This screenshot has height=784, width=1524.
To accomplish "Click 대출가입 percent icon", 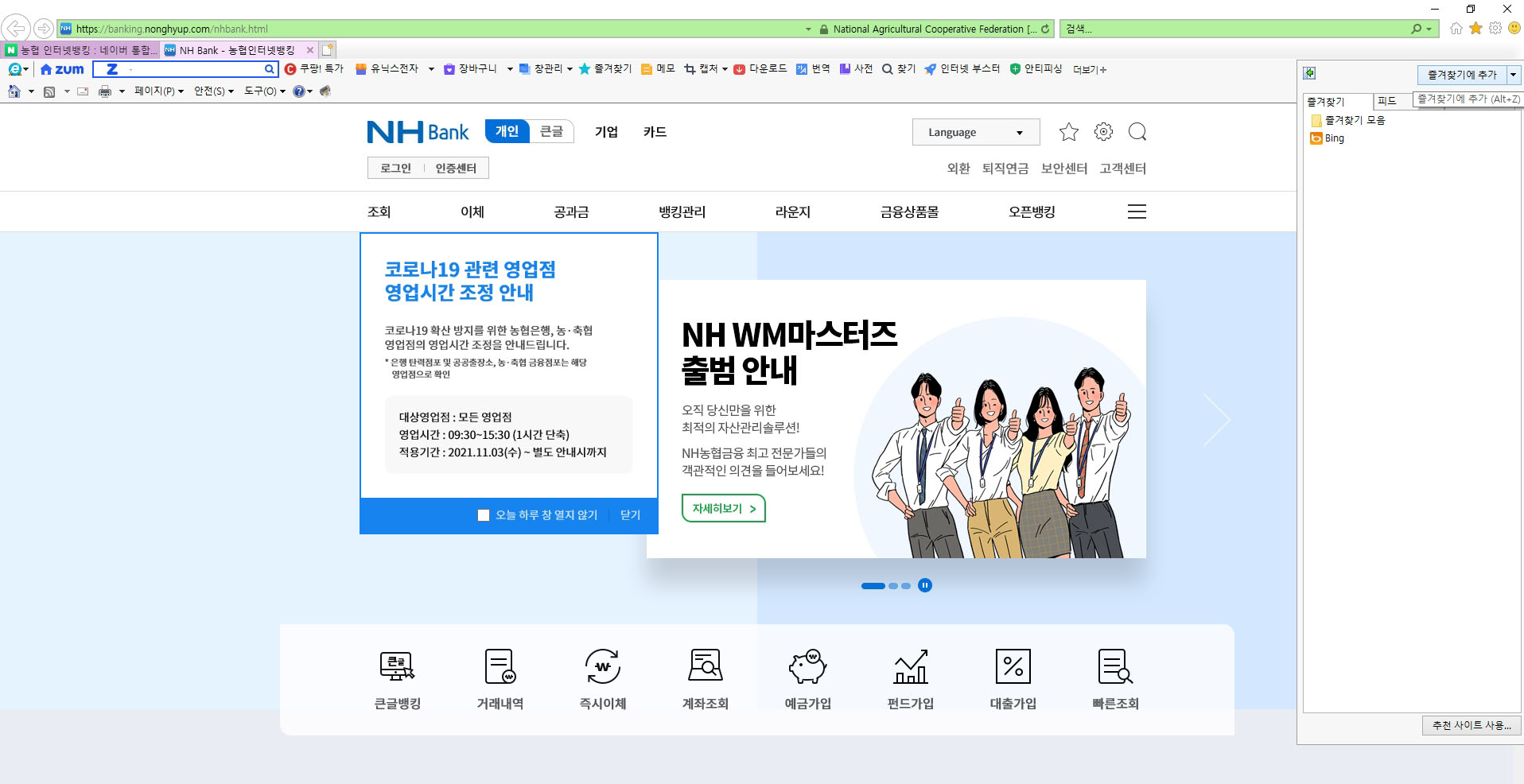I will (x=1013, y=666).
